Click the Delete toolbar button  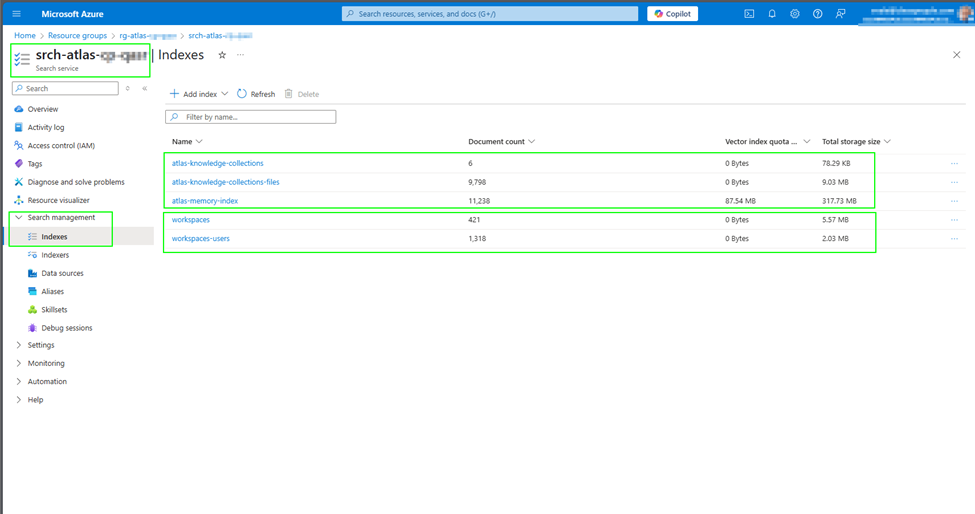coord(302,94)
